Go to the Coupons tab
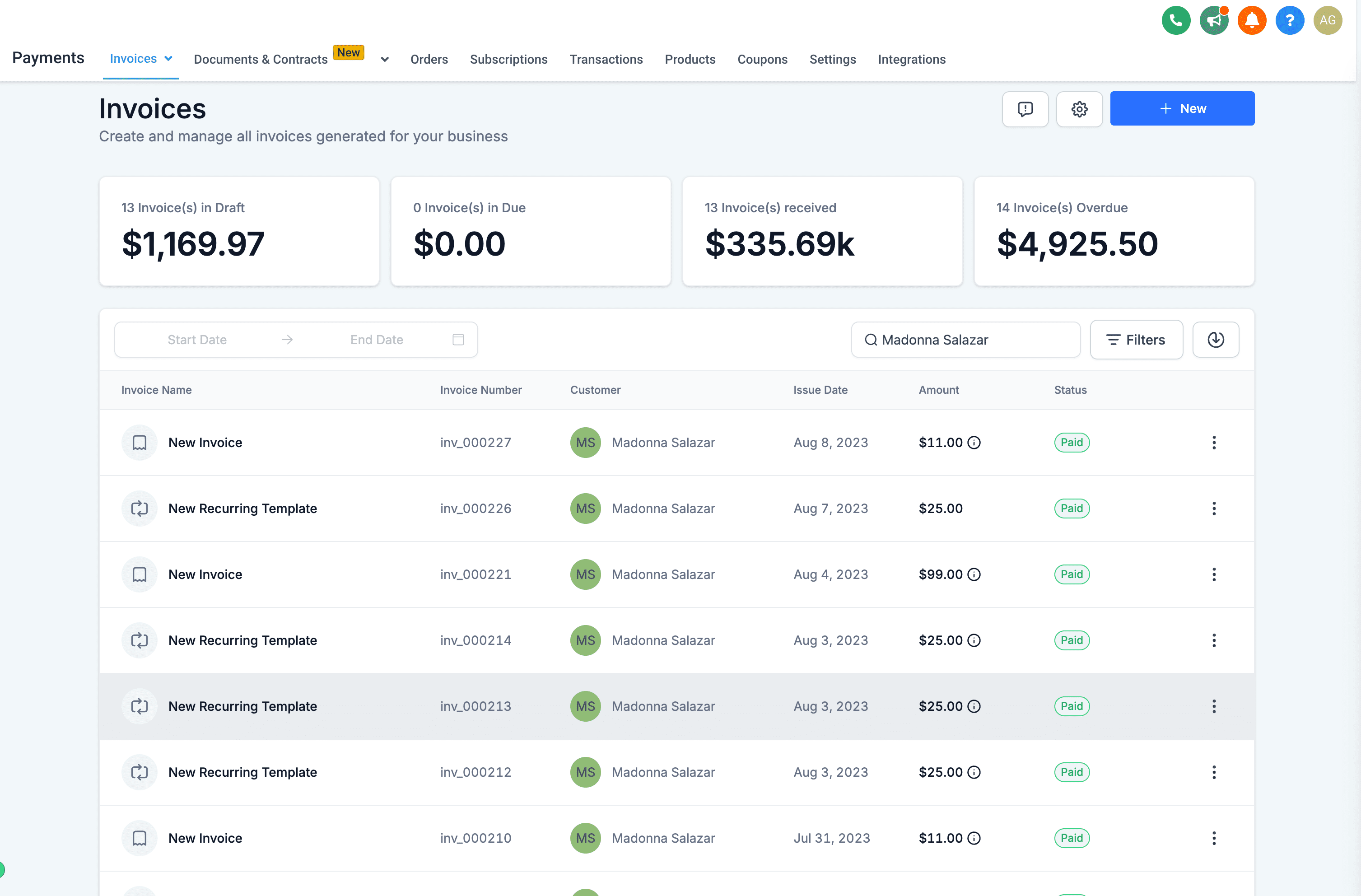1361x896 pixels. click(762, 60)
